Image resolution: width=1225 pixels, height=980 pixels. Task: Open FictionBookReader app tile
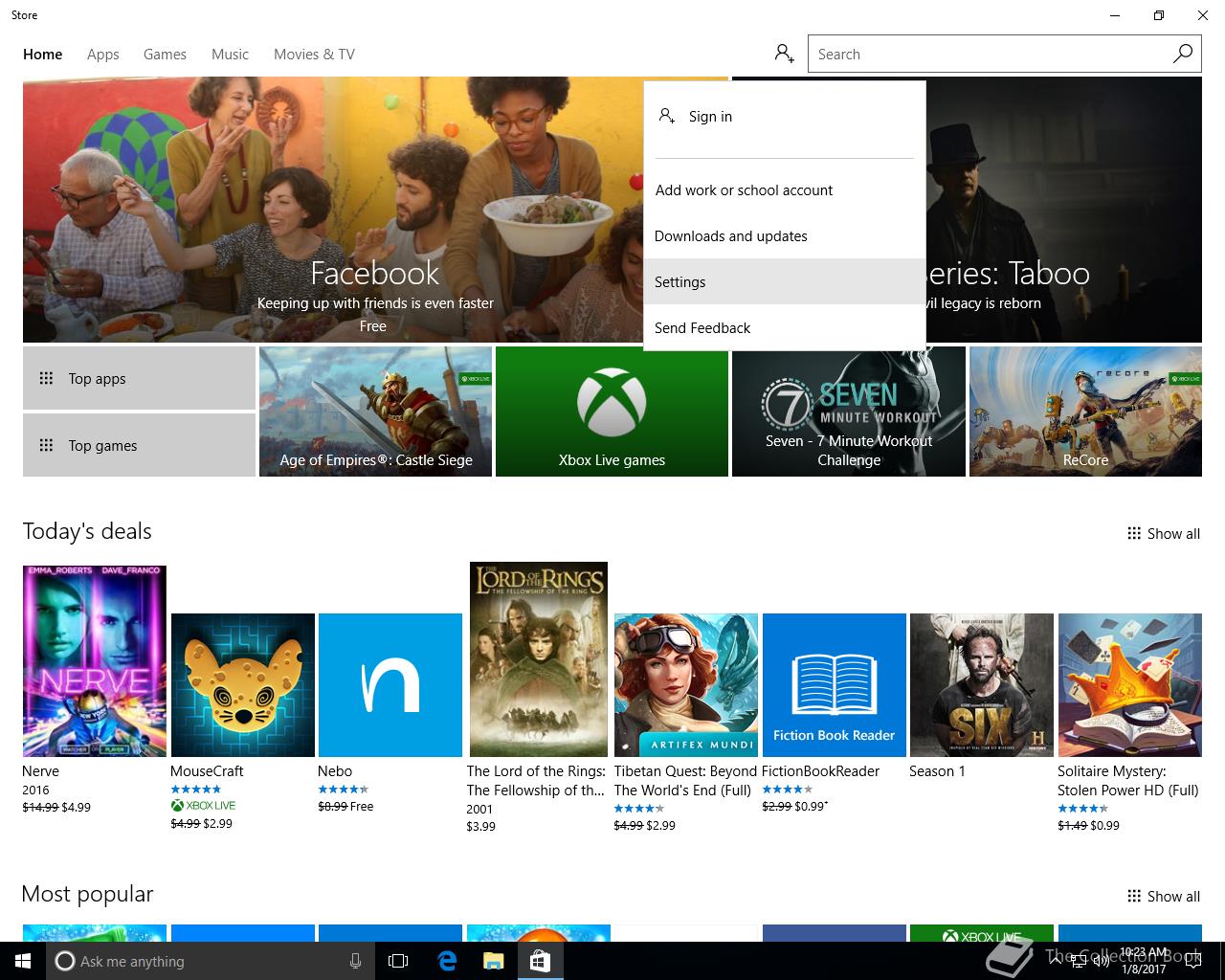pos(834,685)
